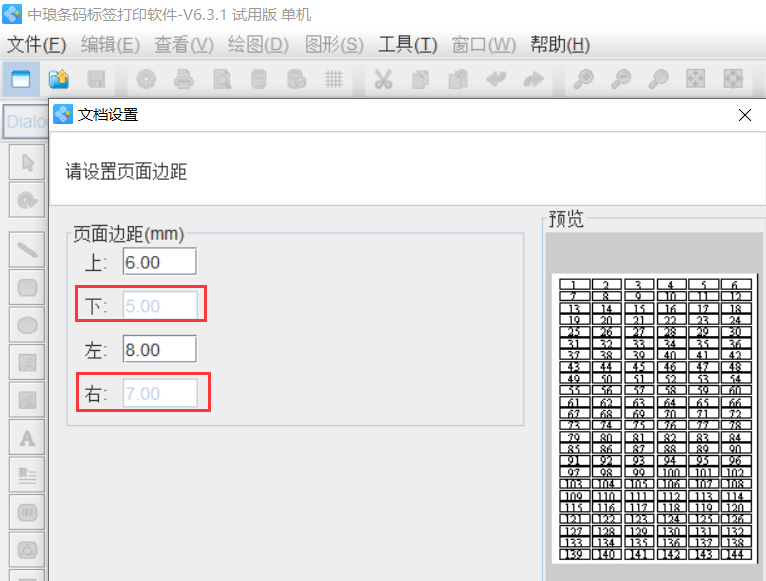Click the New document toolbar icon
The height and width of the screenshot is (581, 766).
pyautogui.click(x=21, y=79)
